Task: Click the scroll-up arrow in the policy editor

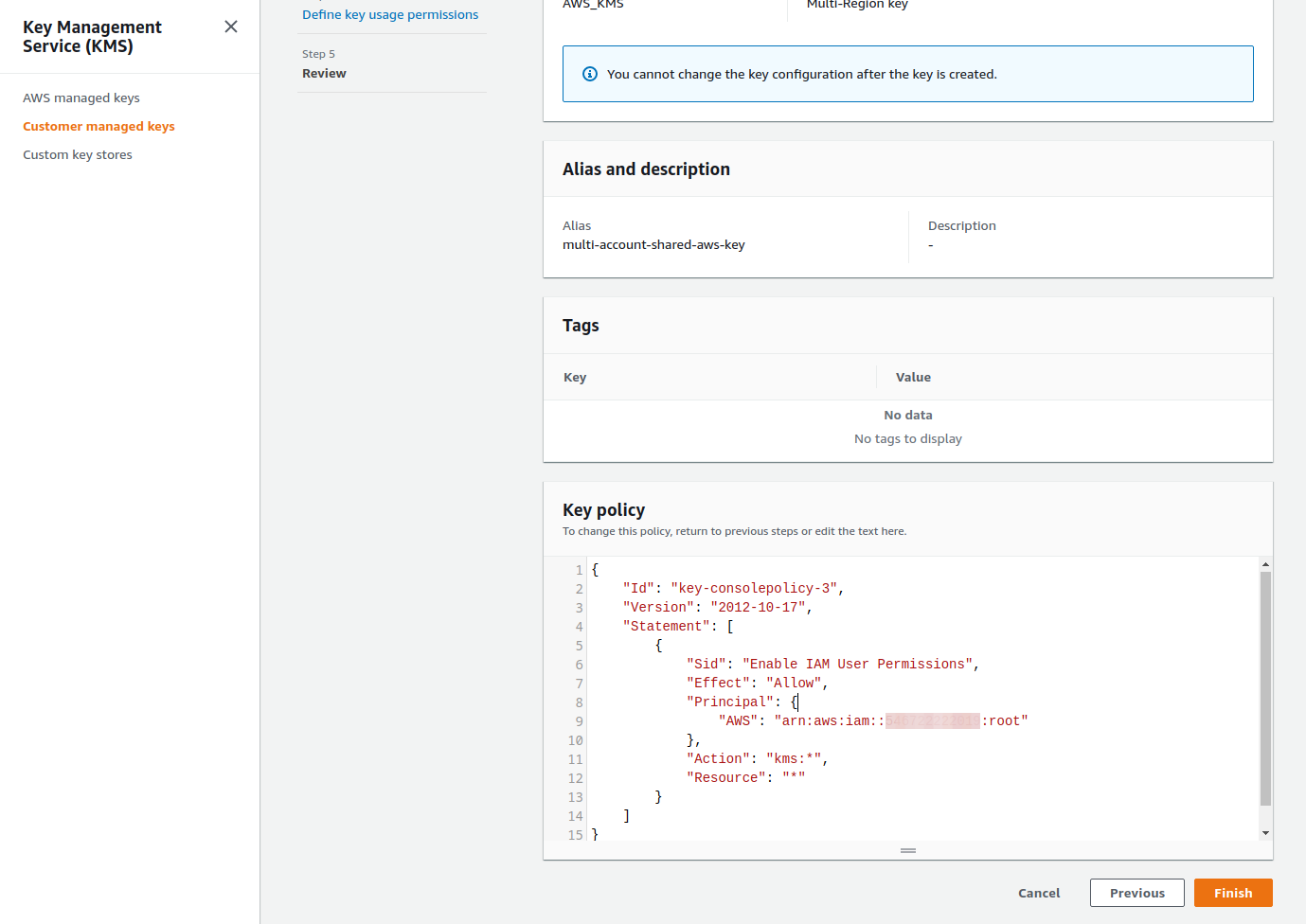Action: (x=1265, y=563)
